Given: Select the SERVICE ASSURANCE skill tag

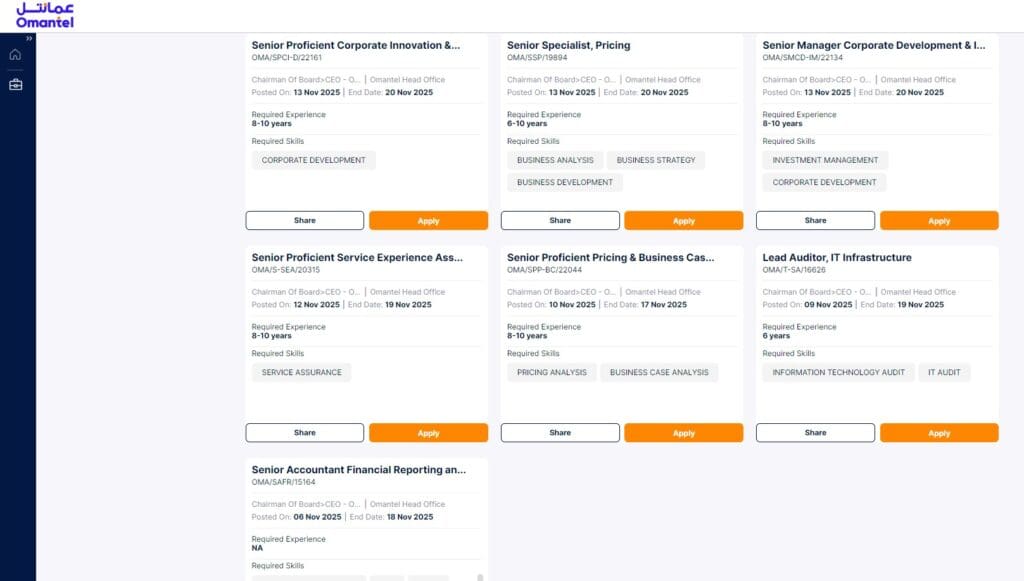Looking at the screenshot, I should click(x=301, y=372).
